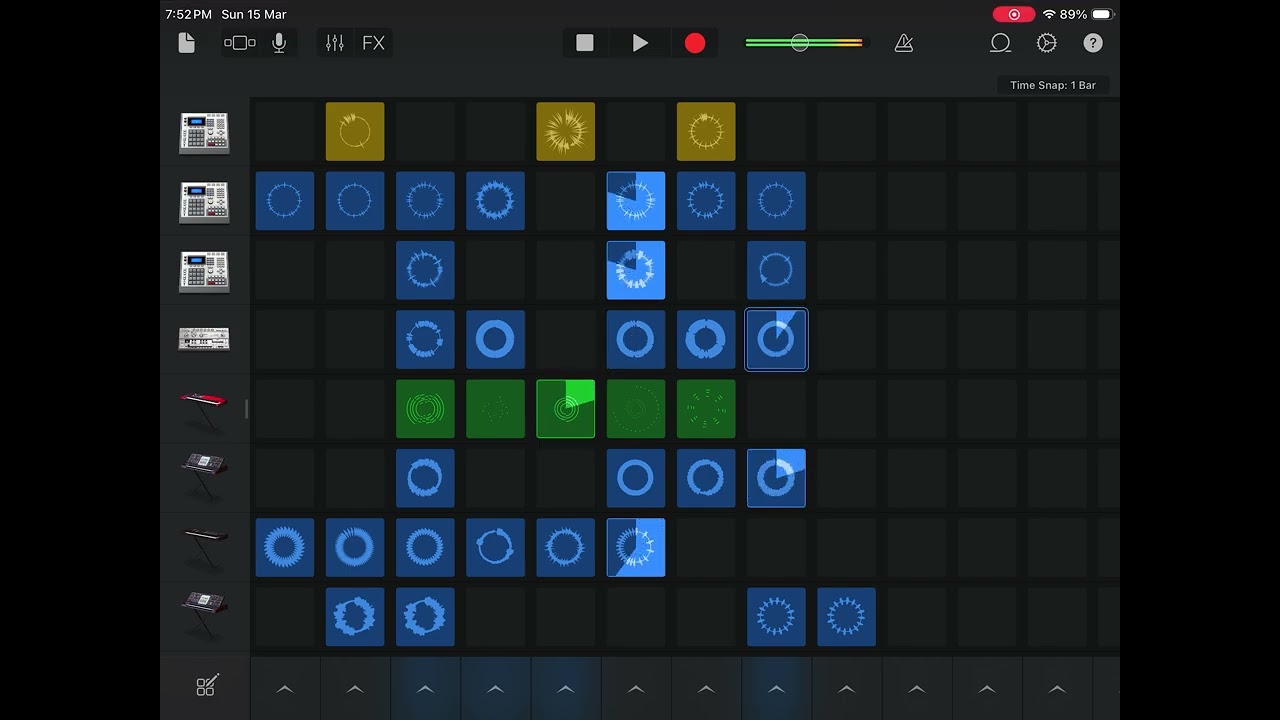Trigger column two with its up chevron
The image size is (1280, 720).
tap(355, 689)
